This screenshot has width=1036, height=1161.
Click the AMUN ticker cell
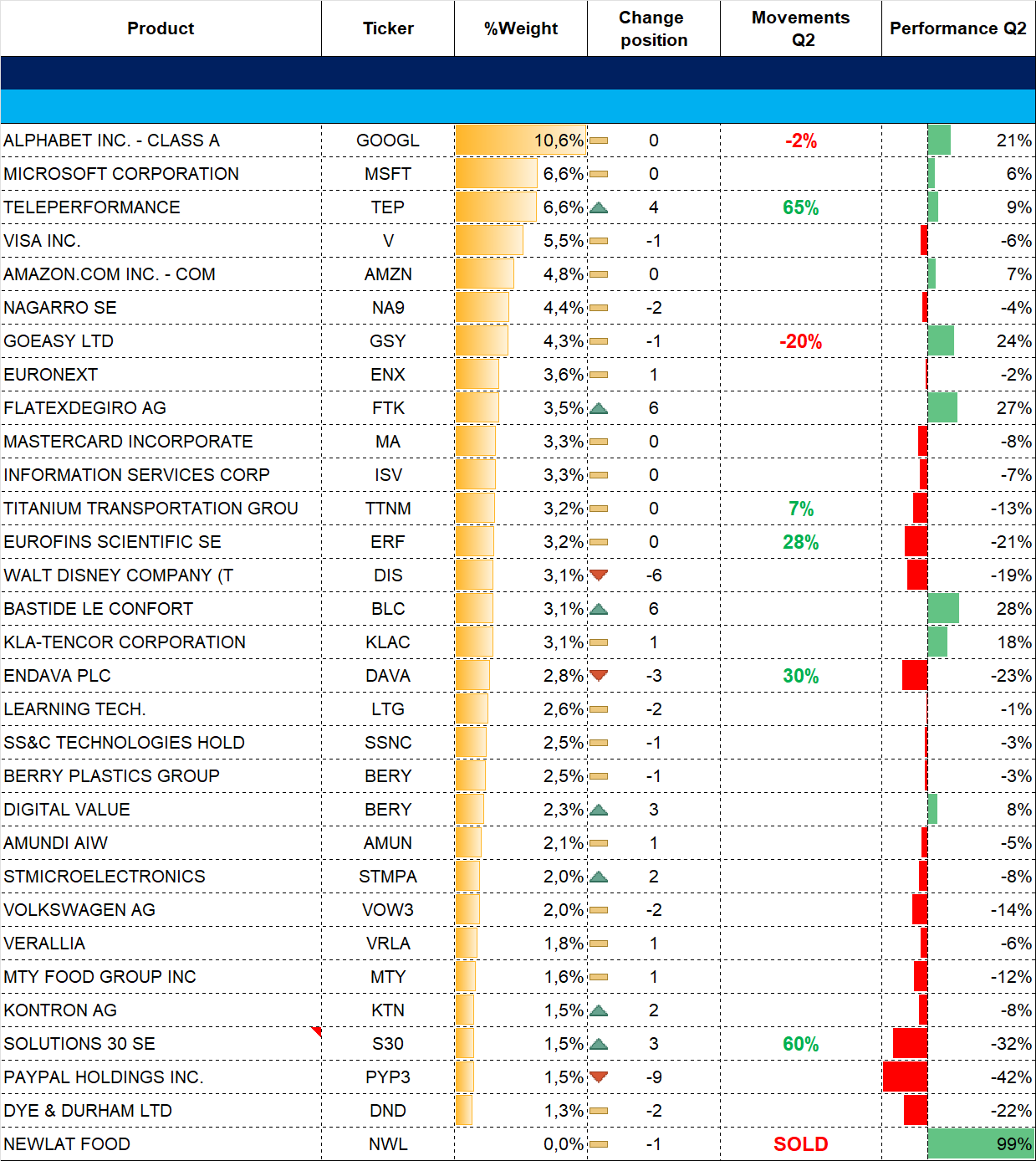388,843
